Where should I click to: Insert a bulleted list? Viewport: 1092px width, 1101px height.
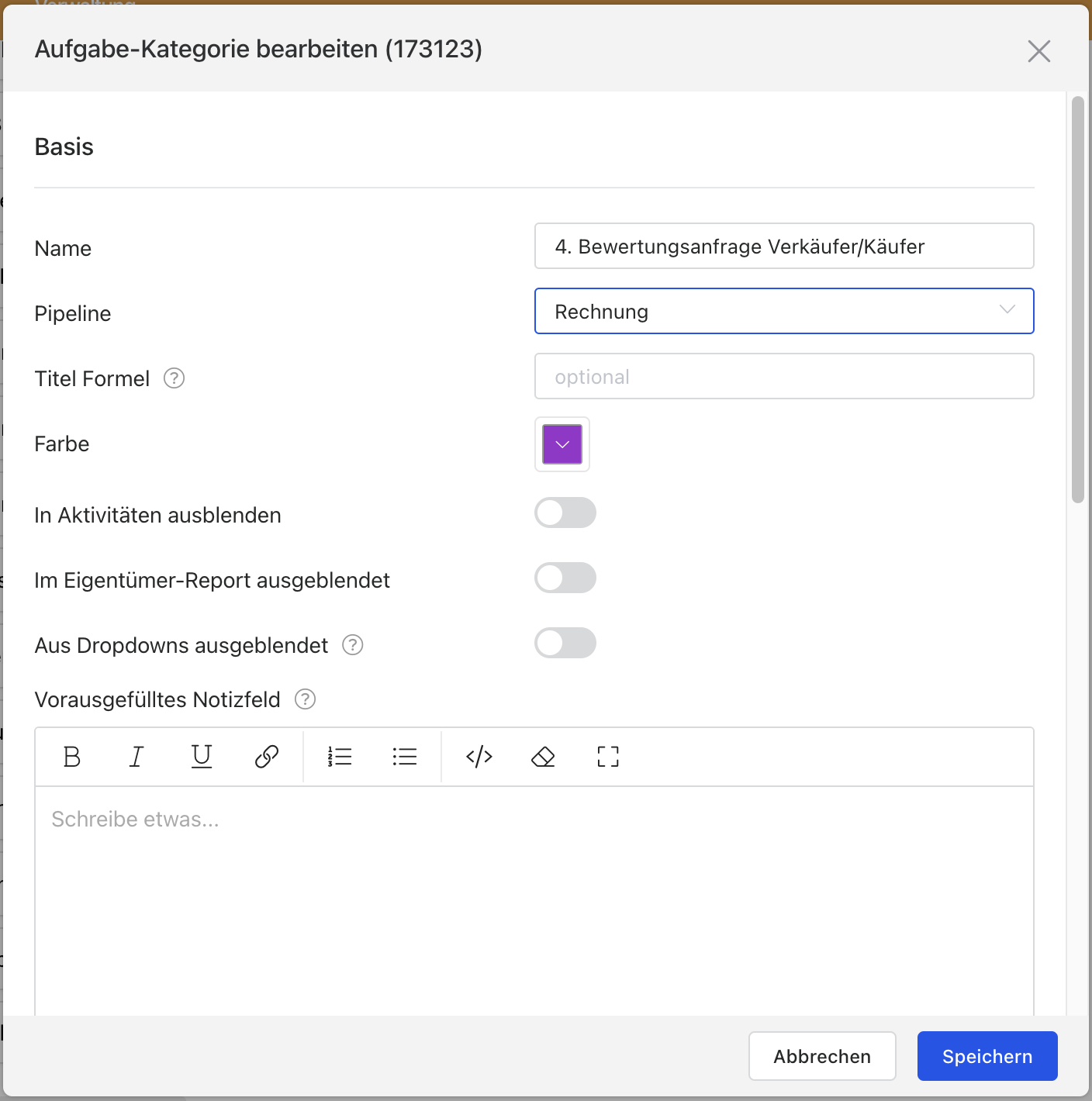point(405,756)
